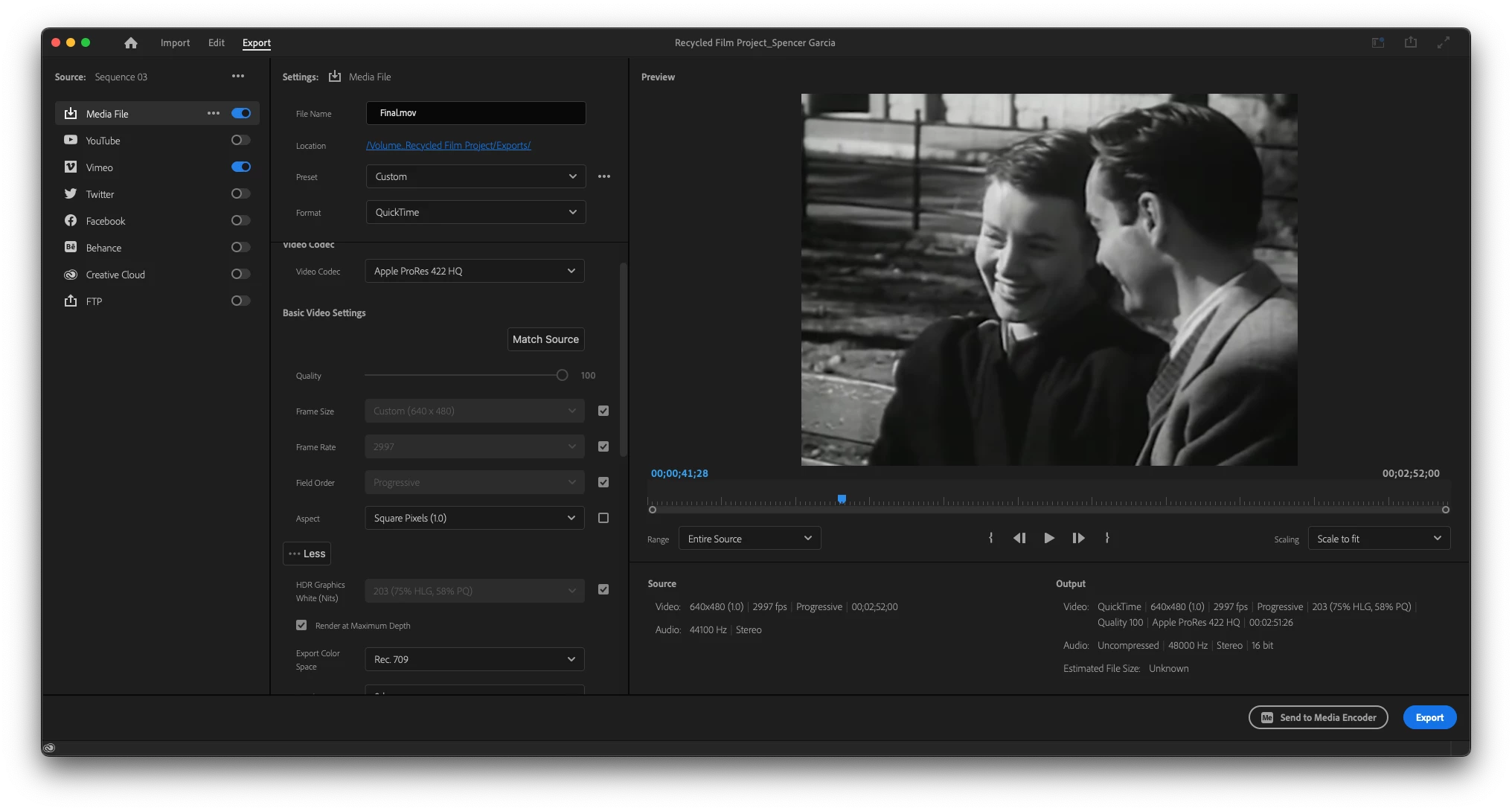Switch to the Import tab
1512x811 pixels.
175,43
